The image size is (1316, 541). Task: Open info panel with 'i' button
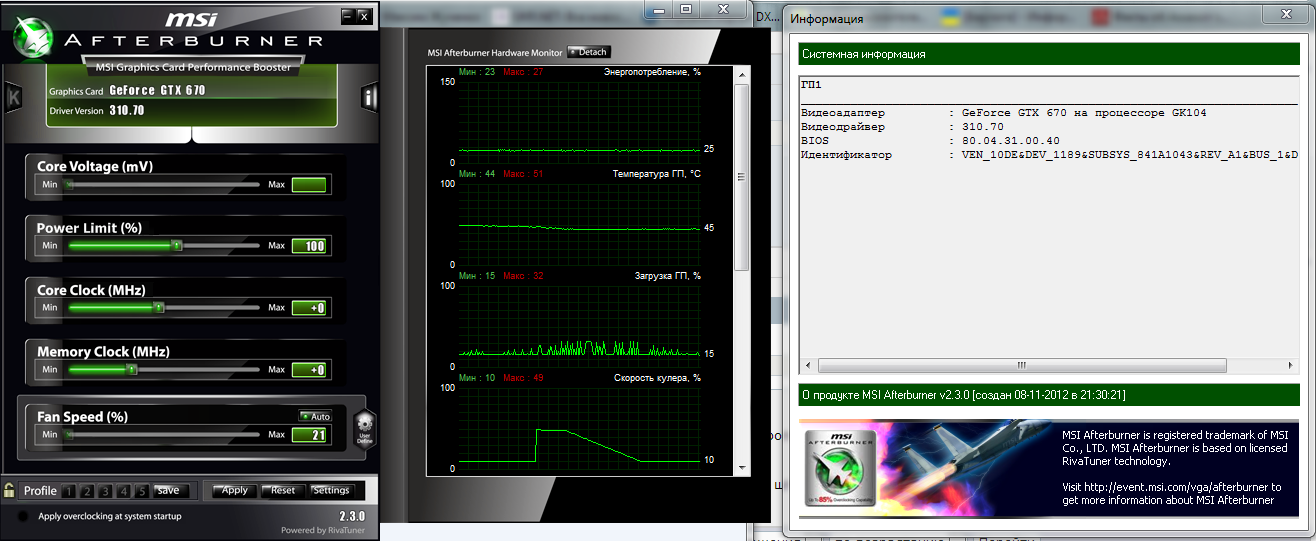pos(369,97)
